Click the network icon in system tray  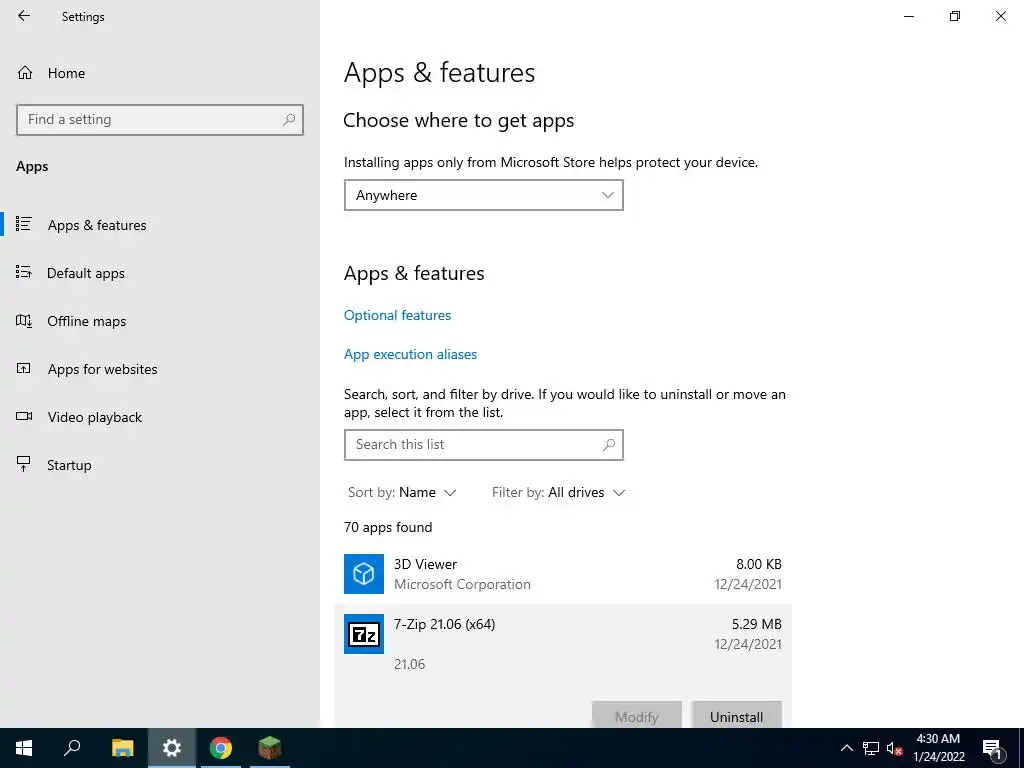[x=871, y=748]
